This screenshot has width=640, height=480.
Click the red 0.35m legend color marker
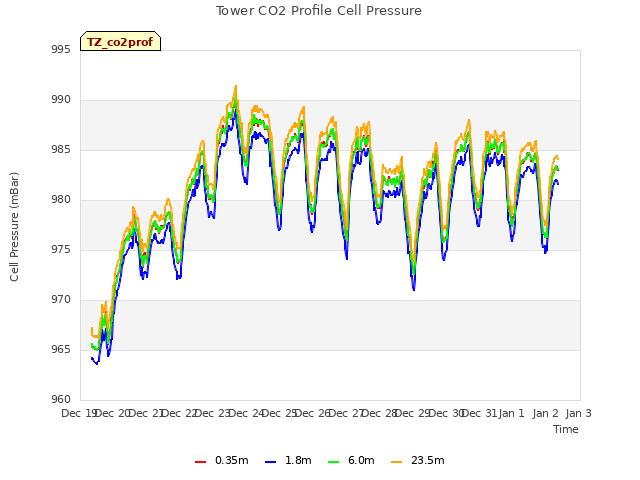[x=200, y=462]
